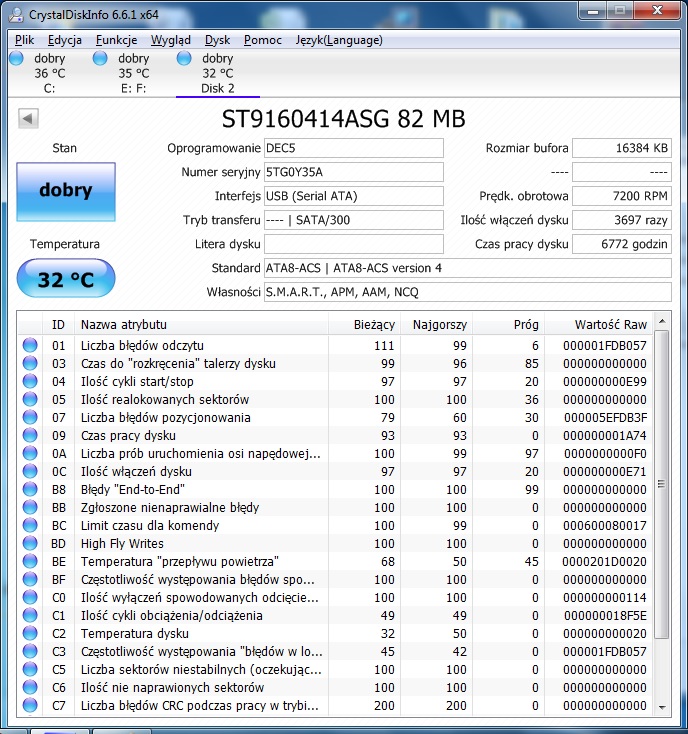Click status orb for attribute C6

pos(30,688)
